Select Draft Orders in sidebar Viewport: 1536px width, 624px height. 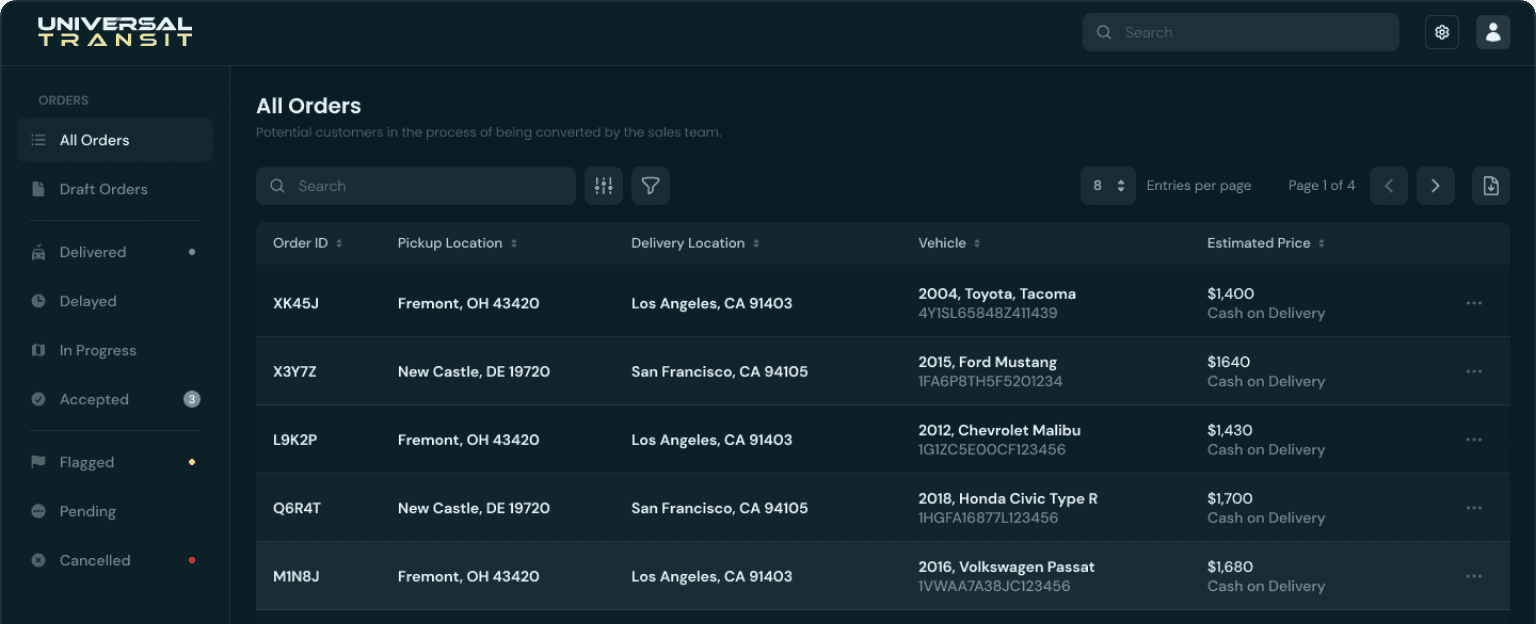point(103,189)
